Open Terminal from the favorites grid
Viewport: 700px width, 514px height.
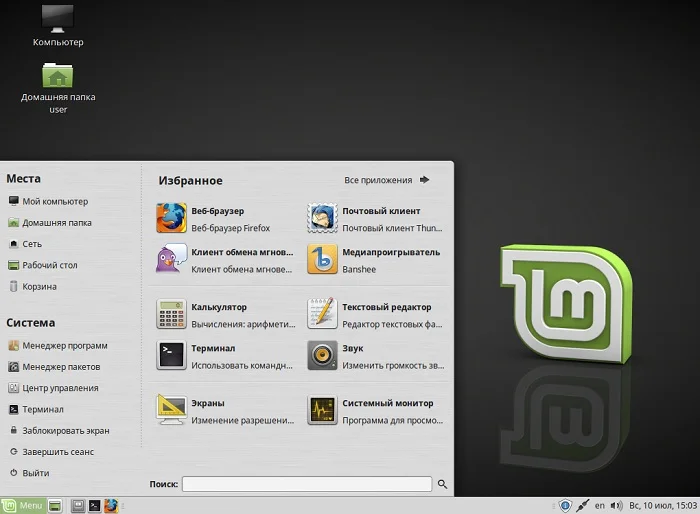click(171, 355)
